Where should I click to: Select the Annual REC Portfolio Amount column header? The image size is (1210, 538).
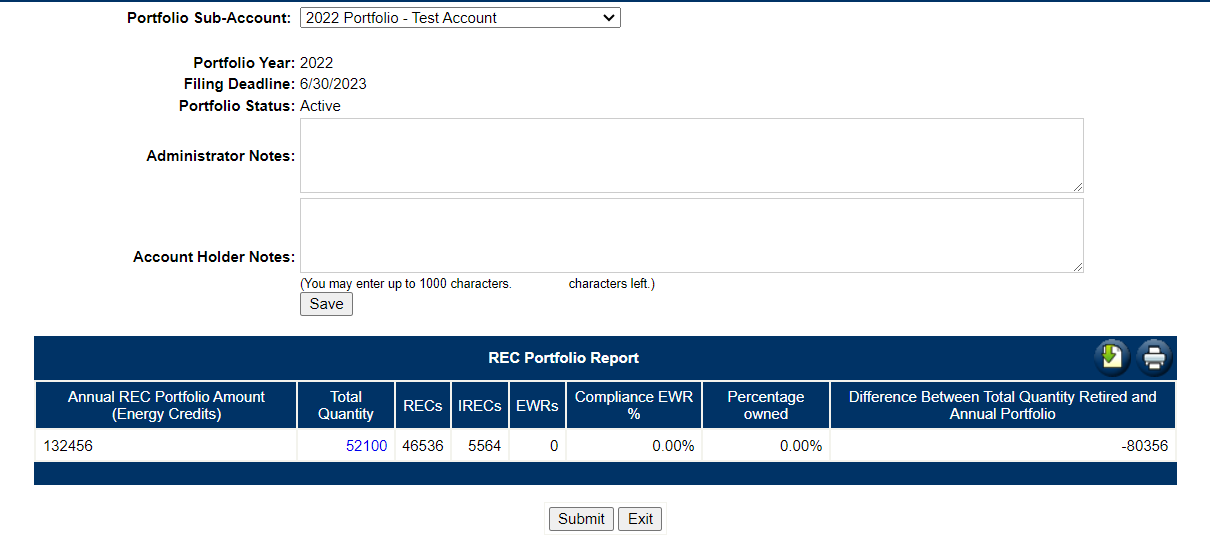[x=166, y=405]
